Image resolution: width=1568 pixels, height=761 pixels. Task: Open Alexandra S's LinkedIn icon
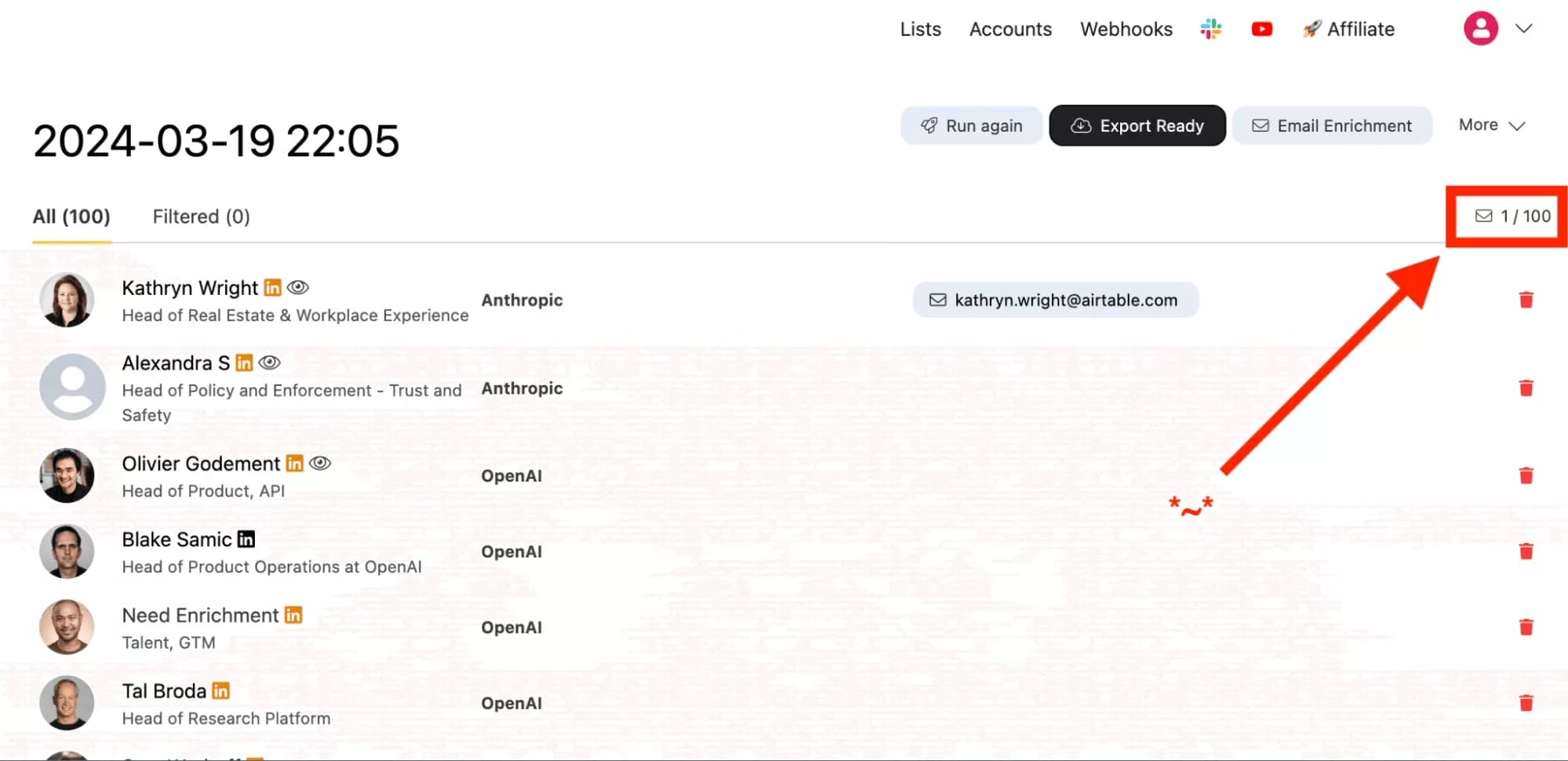point(244,363)
